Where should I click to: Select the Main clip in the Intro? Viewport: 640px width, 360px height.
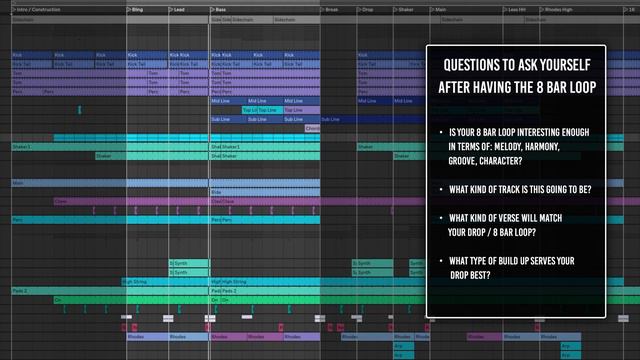pyautogui.click(x=69, y=183)
